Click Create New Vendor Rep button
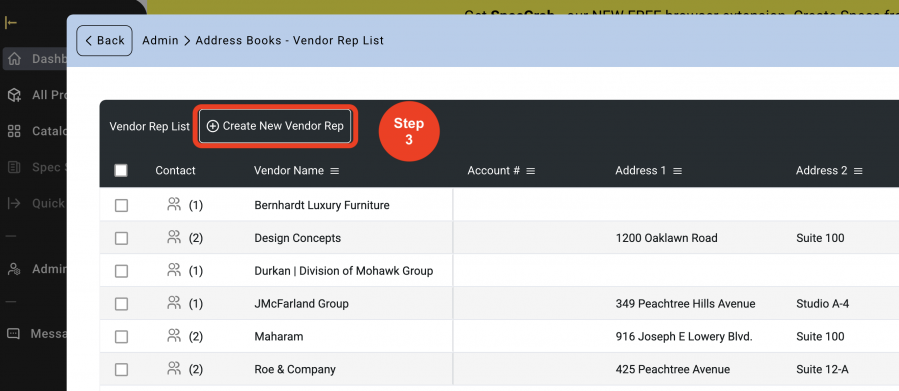This screenshot has height=391, width=899. [x=275, y=126]
